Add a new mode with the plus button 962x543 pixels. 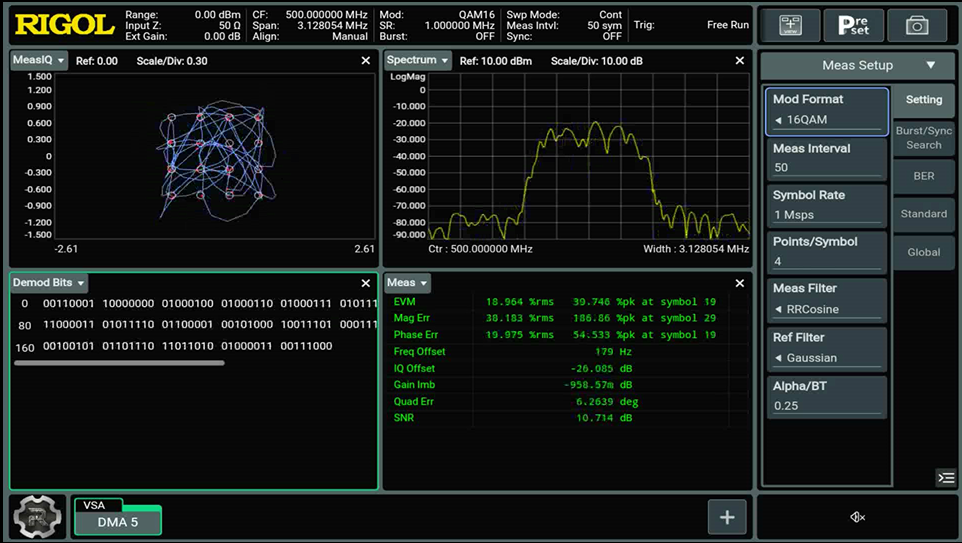coord(727,517)
